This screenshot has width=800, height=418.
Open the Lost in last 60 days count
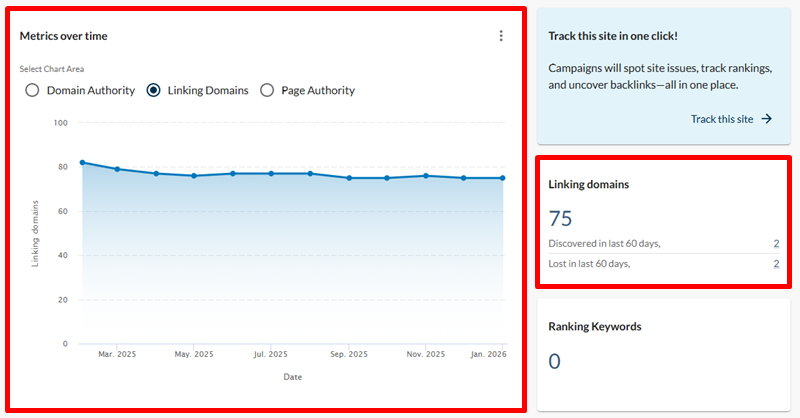pyautogui.click(x=776, y=264)
